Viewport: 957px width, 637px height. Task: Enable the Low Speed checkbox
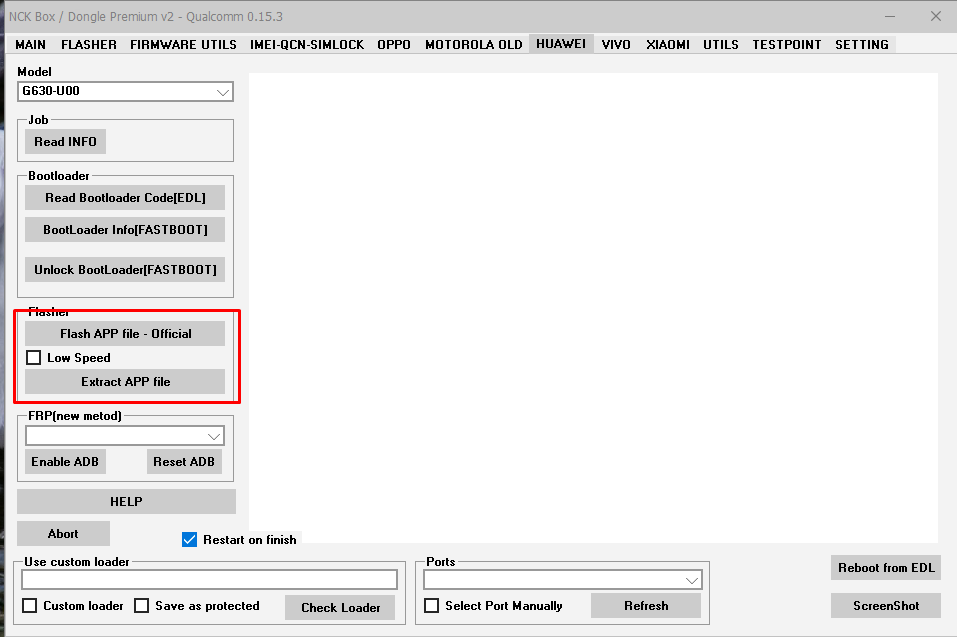click(34, 358)
